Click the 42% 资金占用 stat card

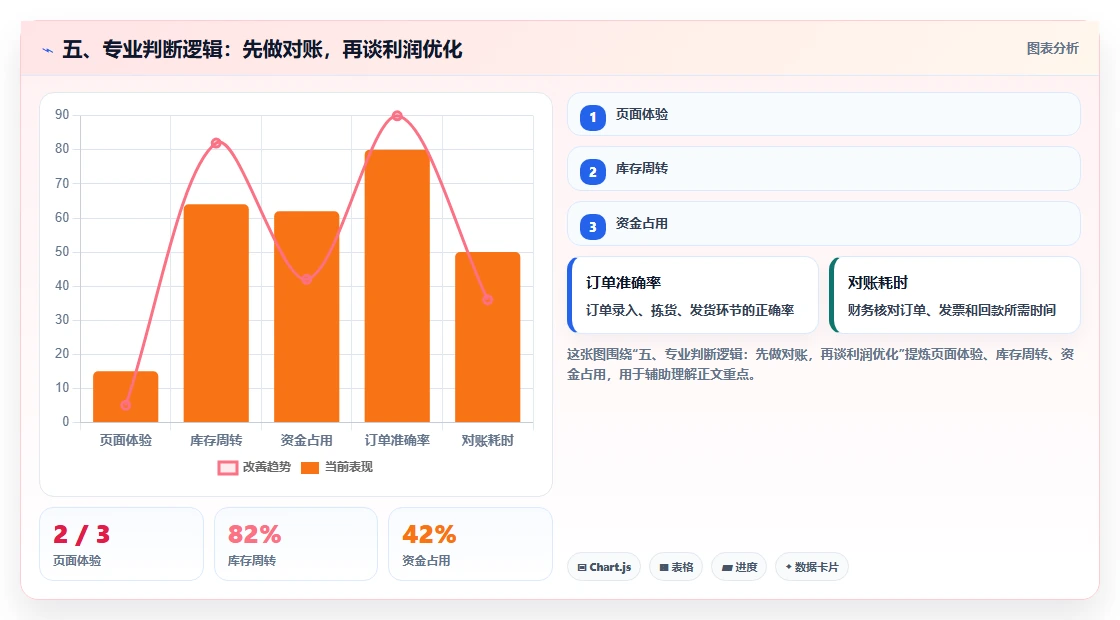coord(470,544)
